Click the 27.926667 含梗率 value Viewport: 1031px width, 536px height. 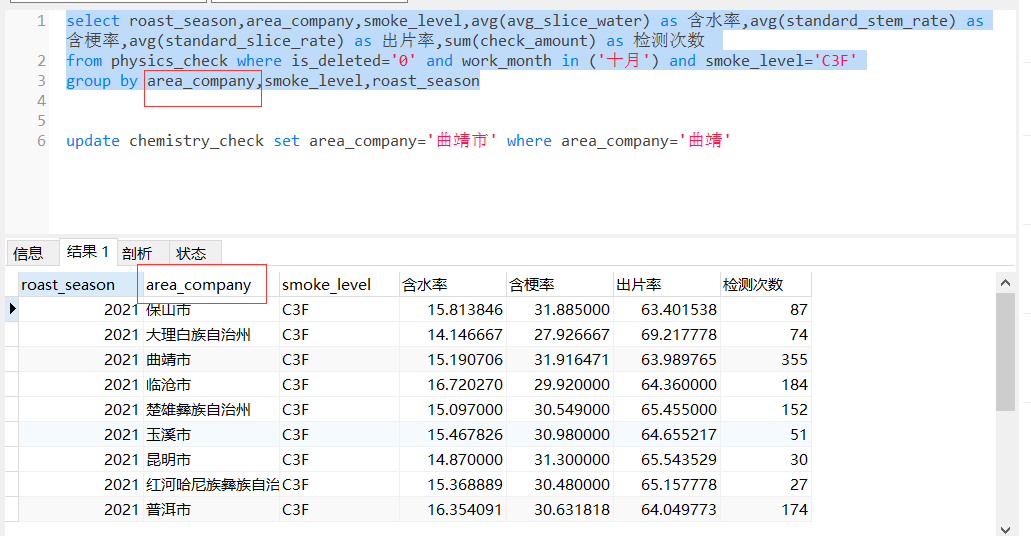pyautogui.click(x=571, y=335)
